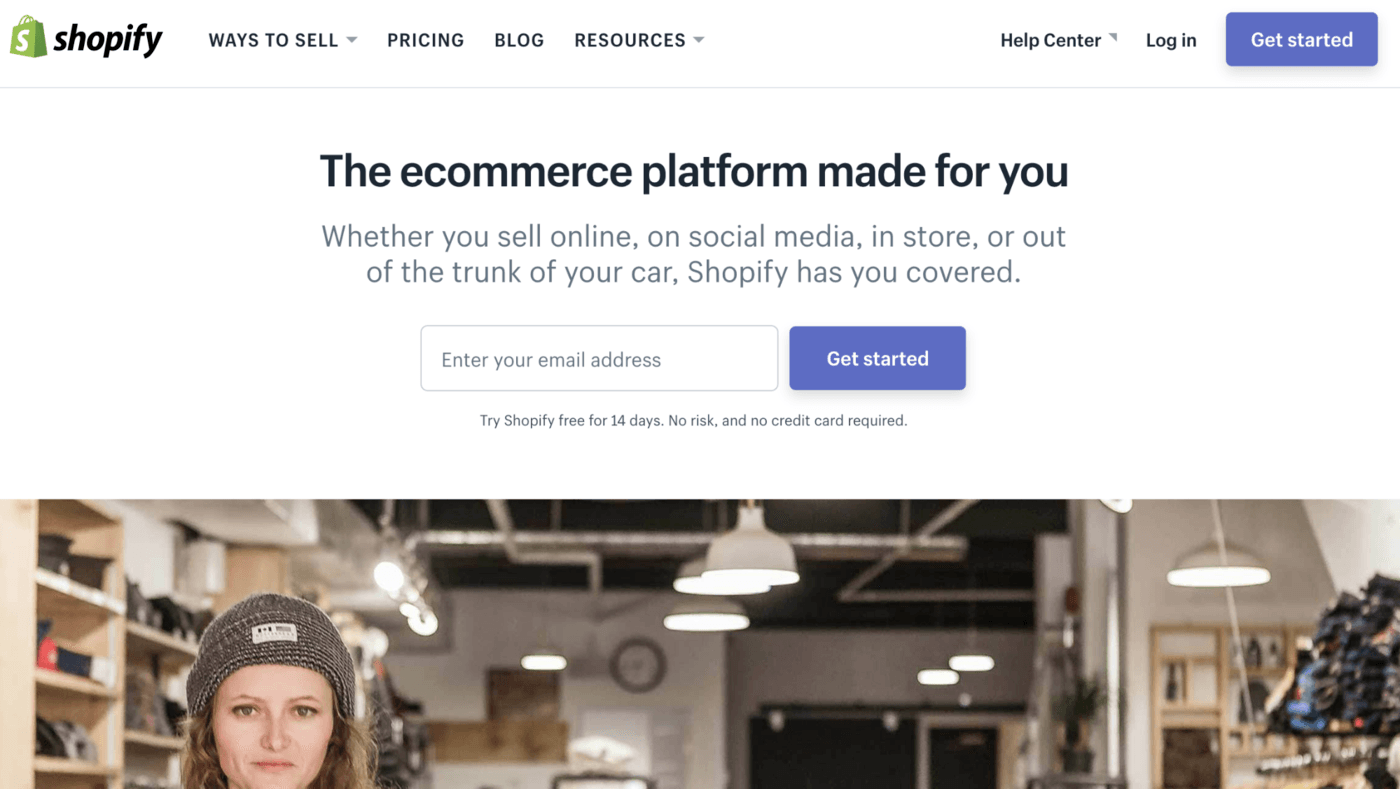Expand the arrow beside WAYS TO SELL
The image size is (1400, 789).
pos(351,40)
